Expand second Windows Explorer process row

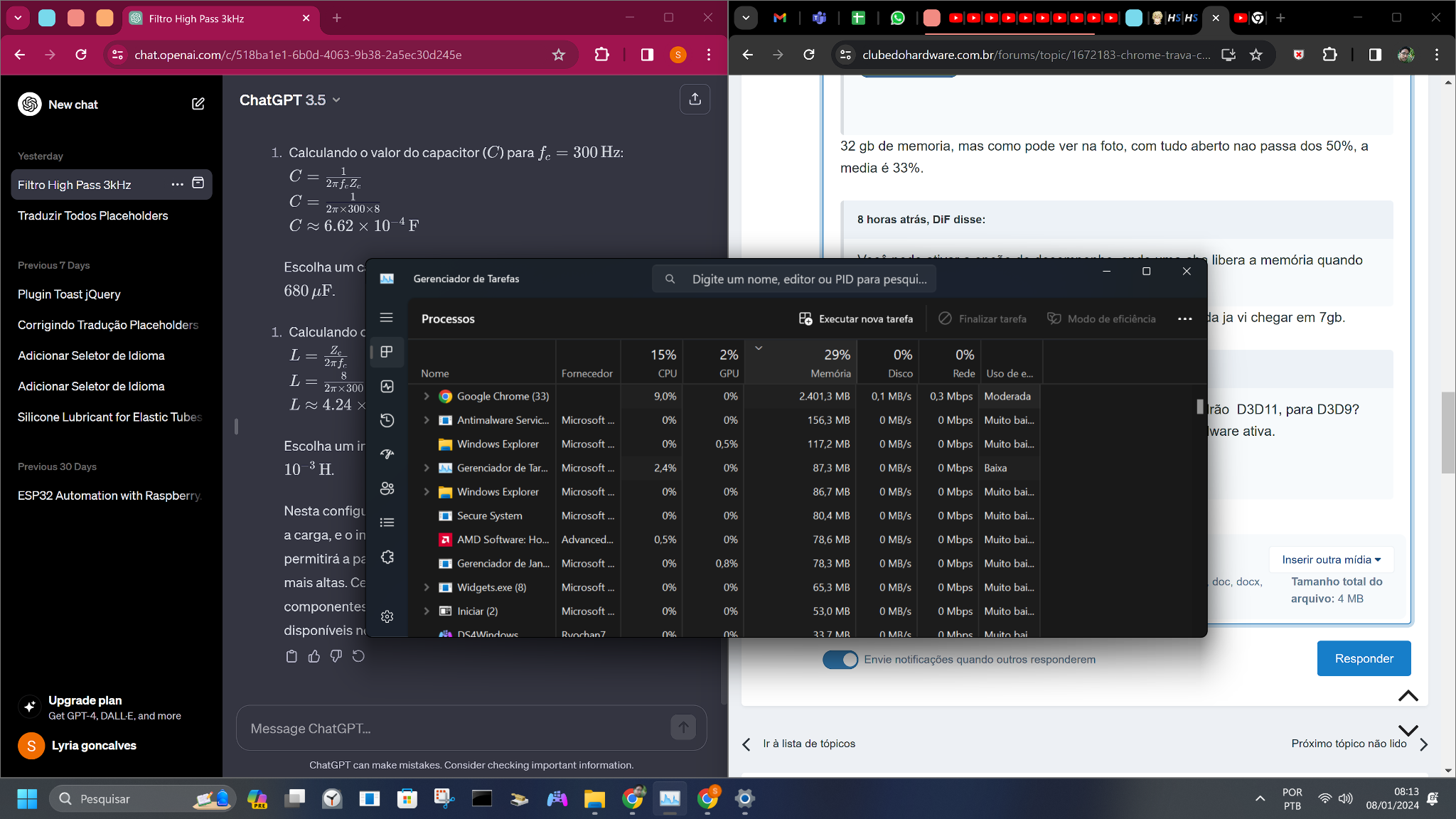(x=427, y=492)
